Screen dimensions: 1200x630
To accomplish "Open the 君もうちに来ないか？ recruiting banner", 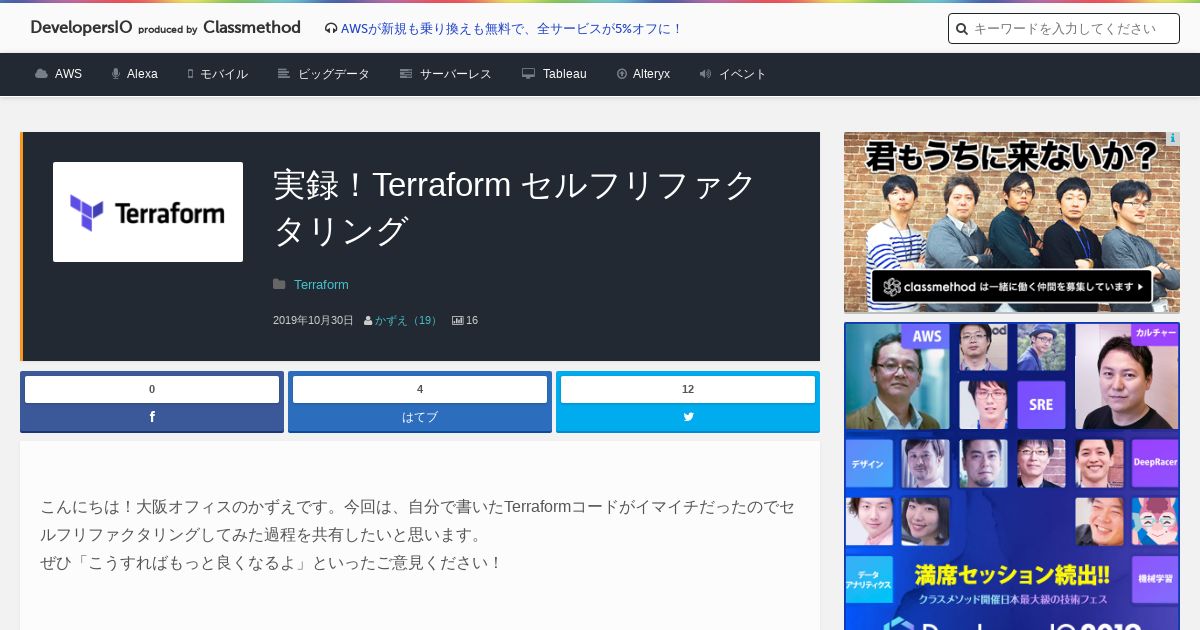I will pos(1012,222).
